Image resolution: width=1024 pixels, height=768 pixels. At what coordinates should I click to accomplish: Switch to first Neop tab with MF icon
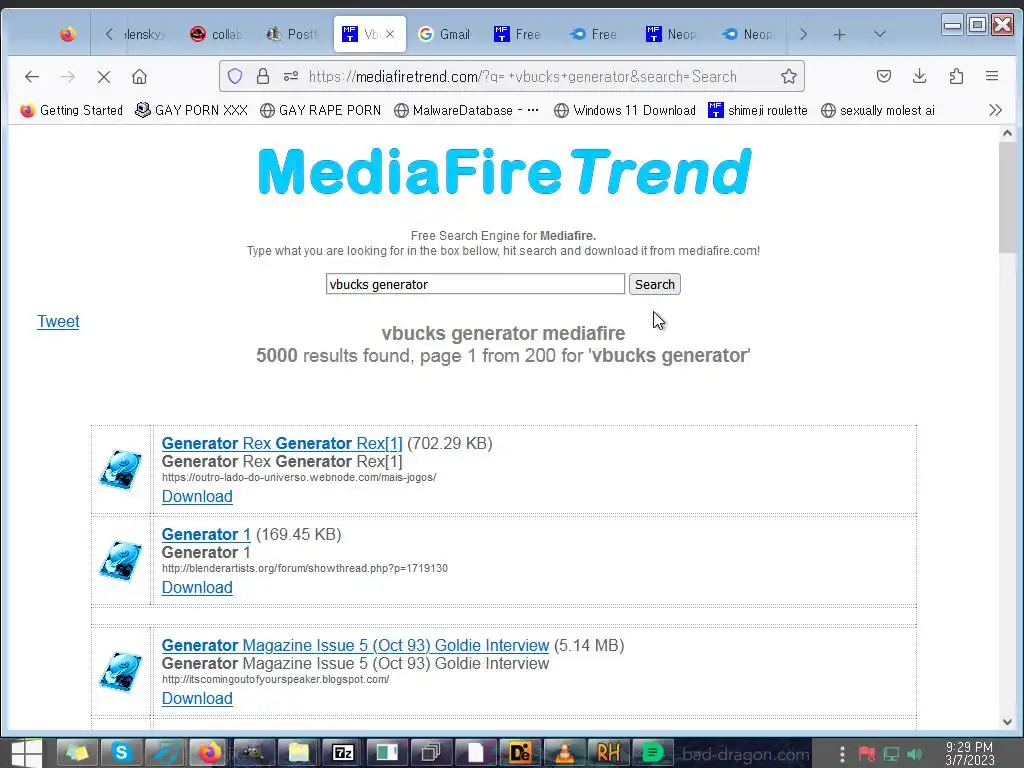point(671,34)
